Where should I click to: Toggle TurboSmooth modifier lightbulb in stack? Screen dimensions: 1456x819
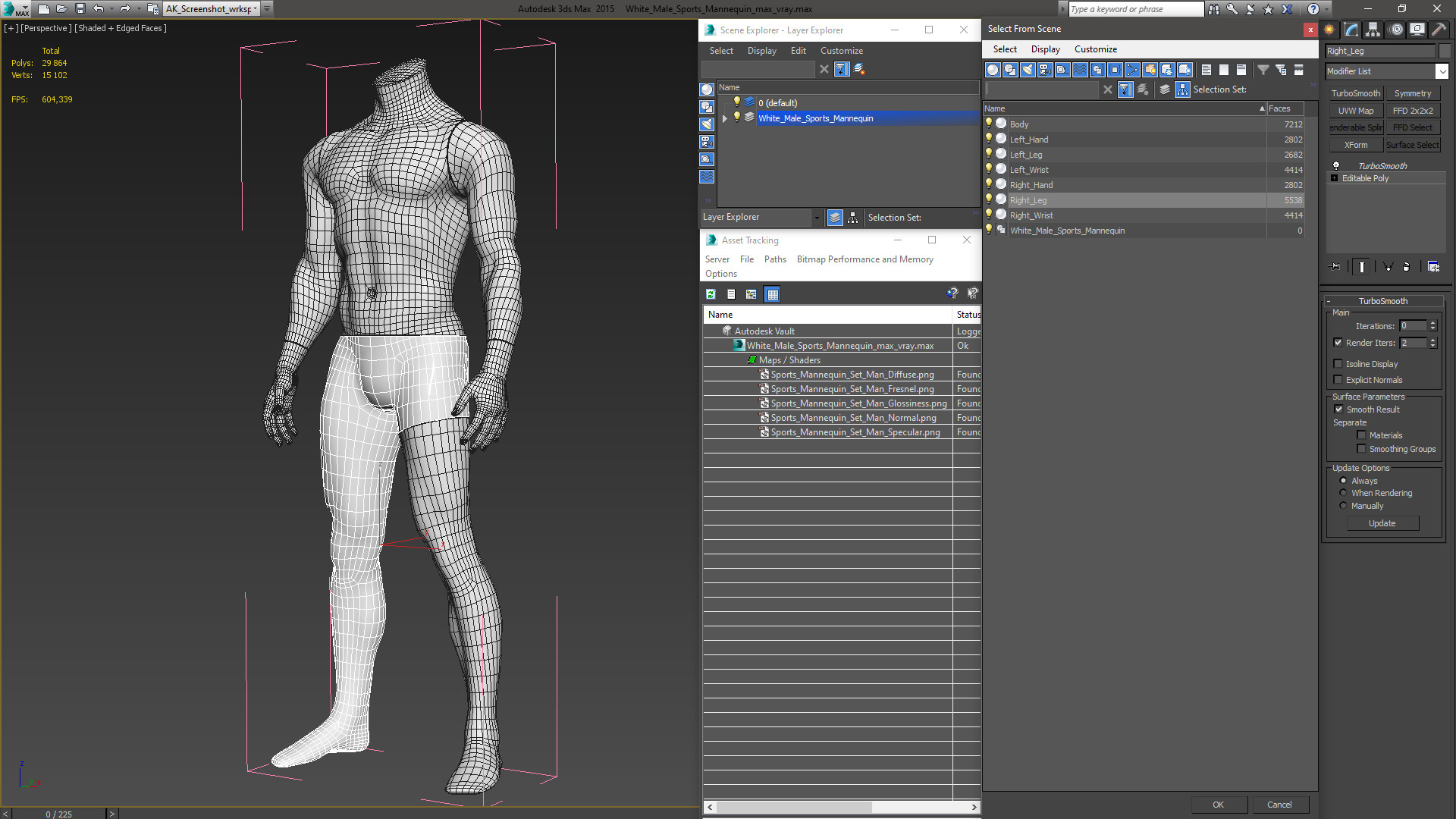click(x=1335, y=165)
